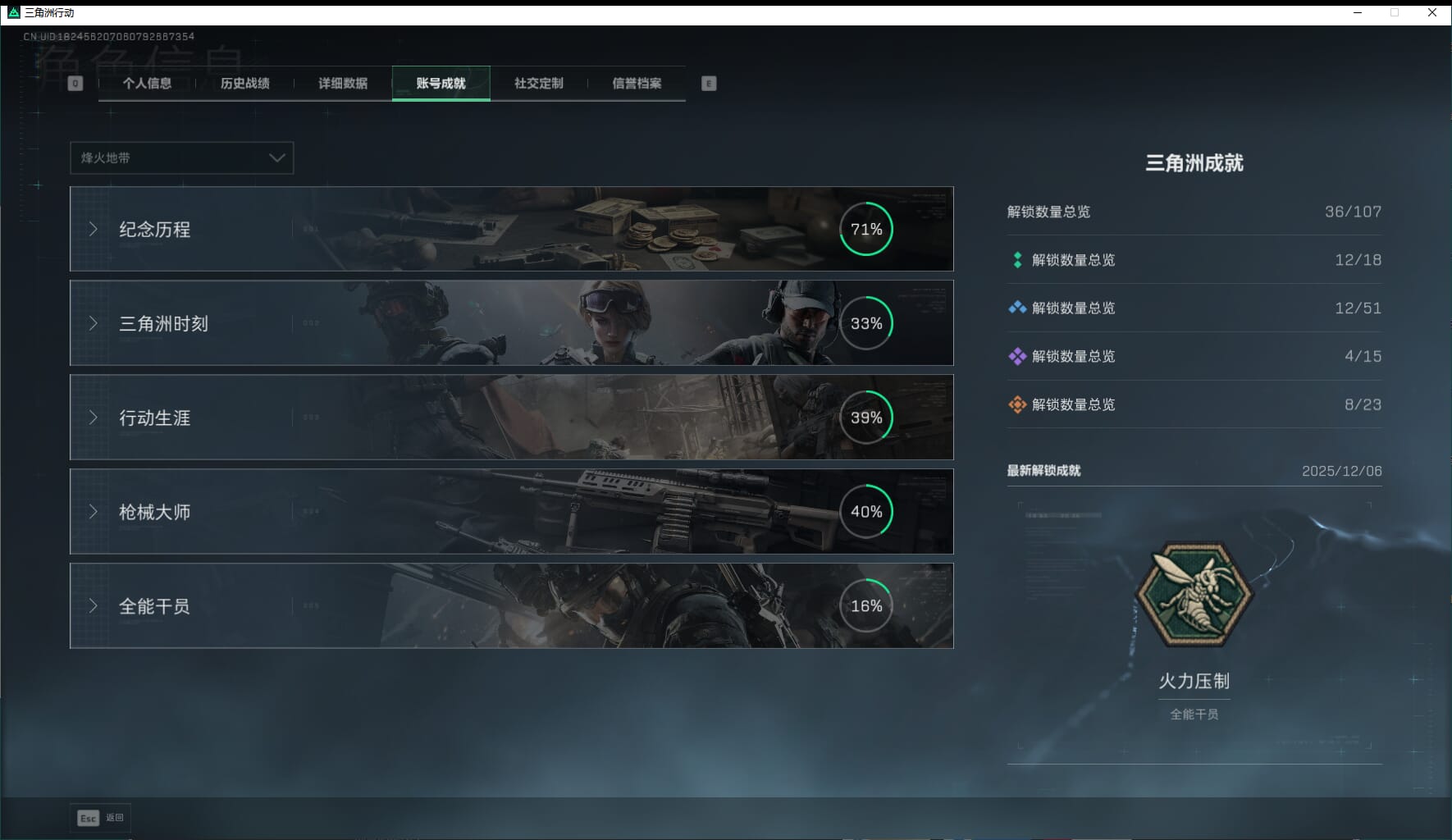Open the 详细数据 tab
1452x840 pixels.
343,83
